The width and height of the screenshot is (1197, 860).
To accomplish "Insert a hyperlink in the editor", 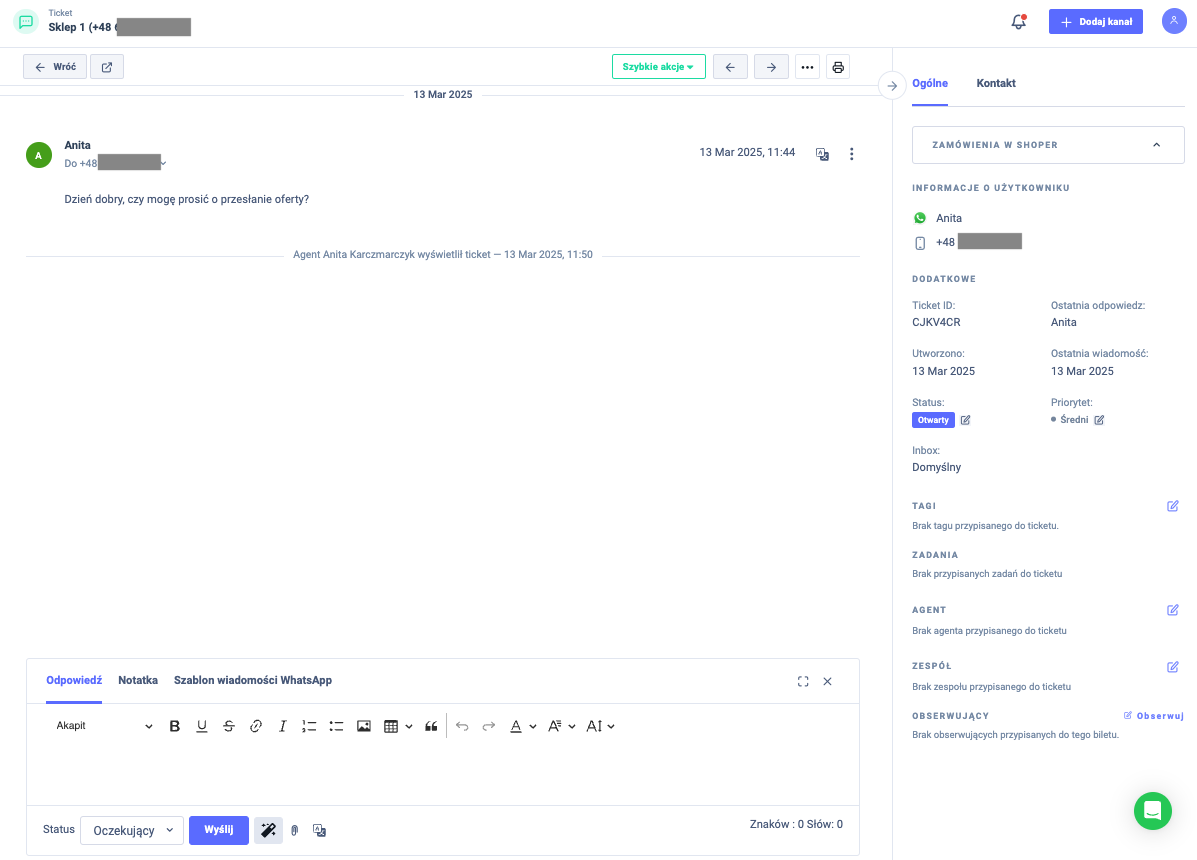I will coord(256,726).
